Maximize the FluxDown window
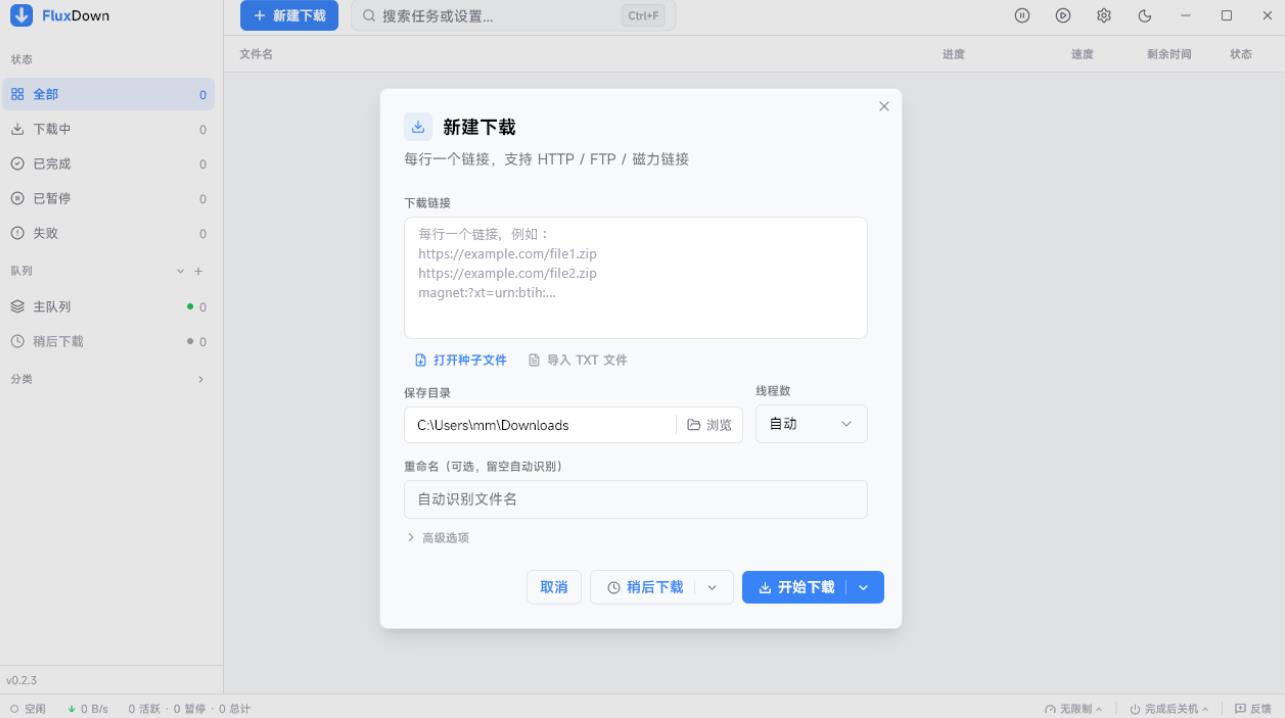The width and height of the screenshot is (1285, 718). [1226, 16]
